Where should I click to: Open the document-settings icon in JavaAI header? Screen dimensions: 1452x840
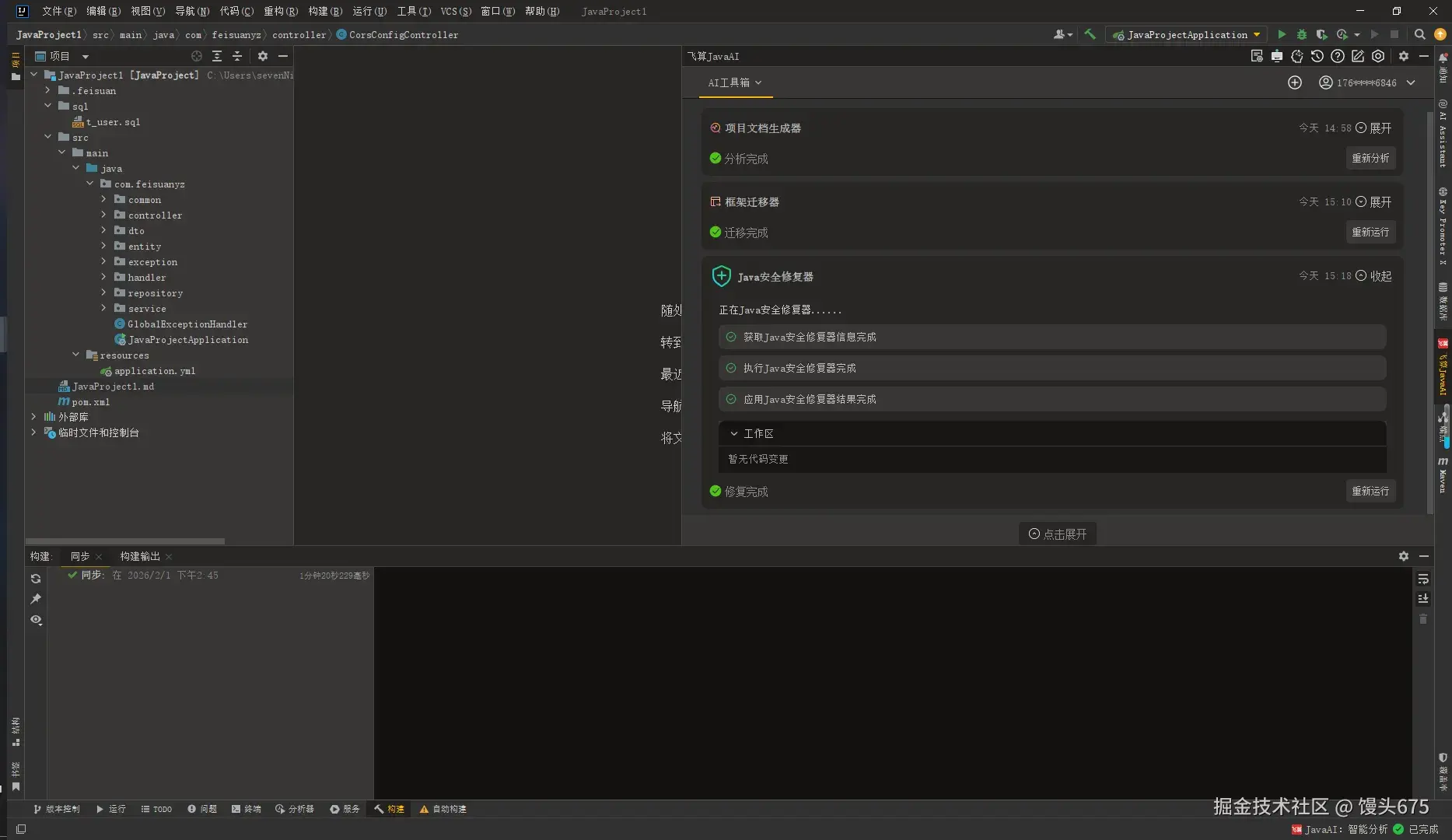coord(1256,56)
